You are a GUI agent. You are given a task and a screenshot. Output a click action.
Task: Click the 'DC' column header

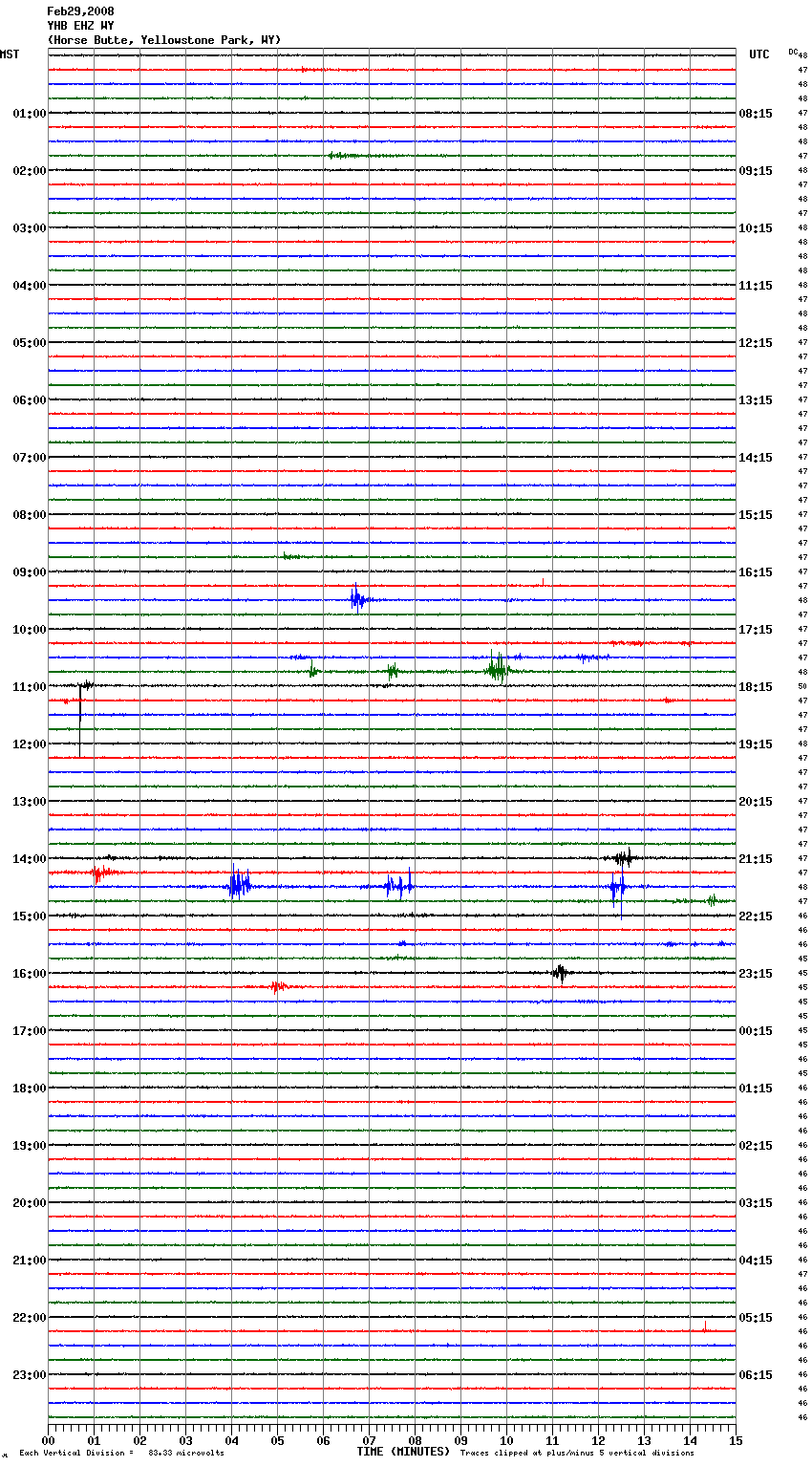pyautogui.click(x=793, y=52)
